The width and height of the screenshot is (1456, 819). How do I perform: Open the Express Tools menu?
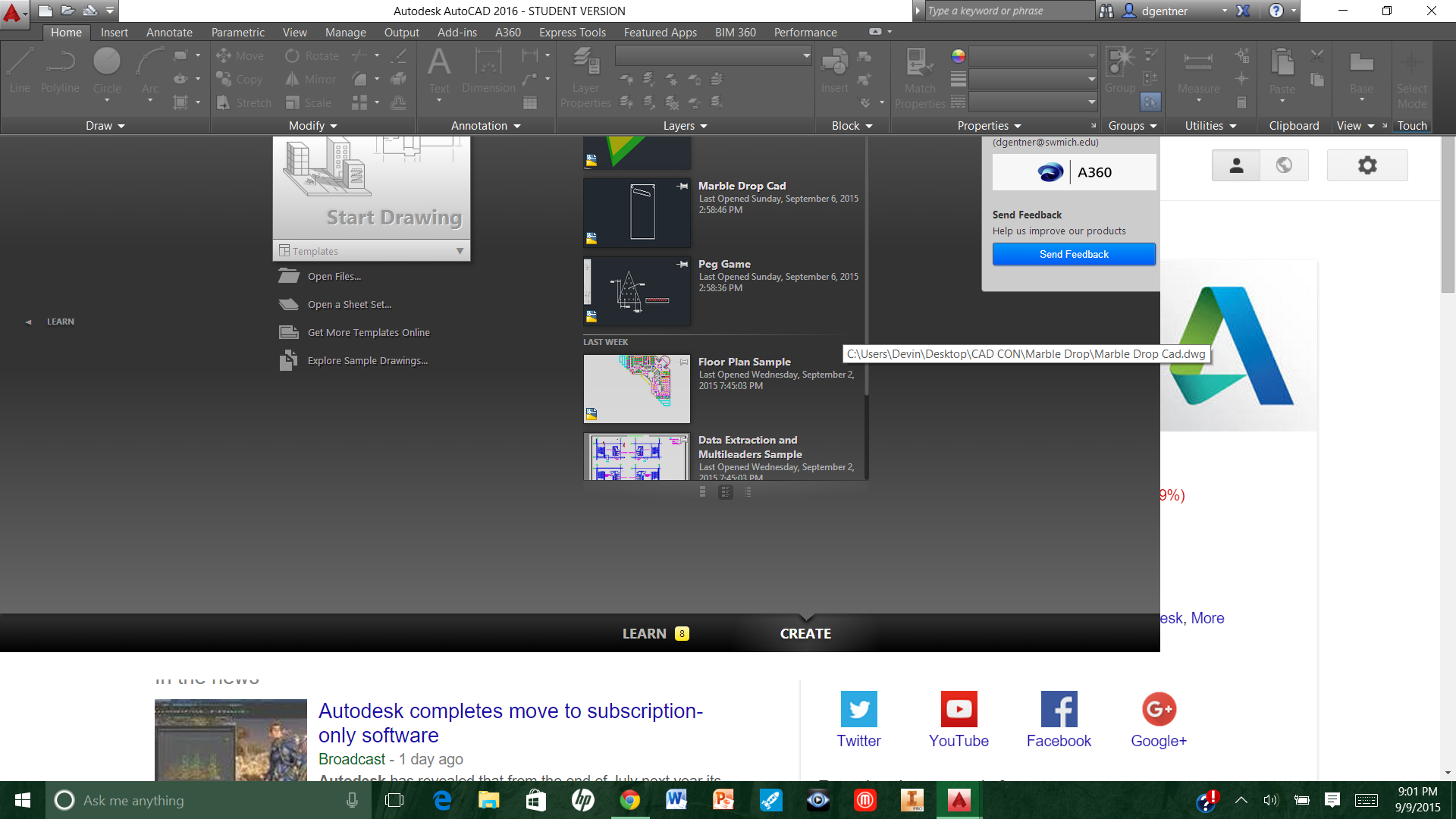point(573,32)
